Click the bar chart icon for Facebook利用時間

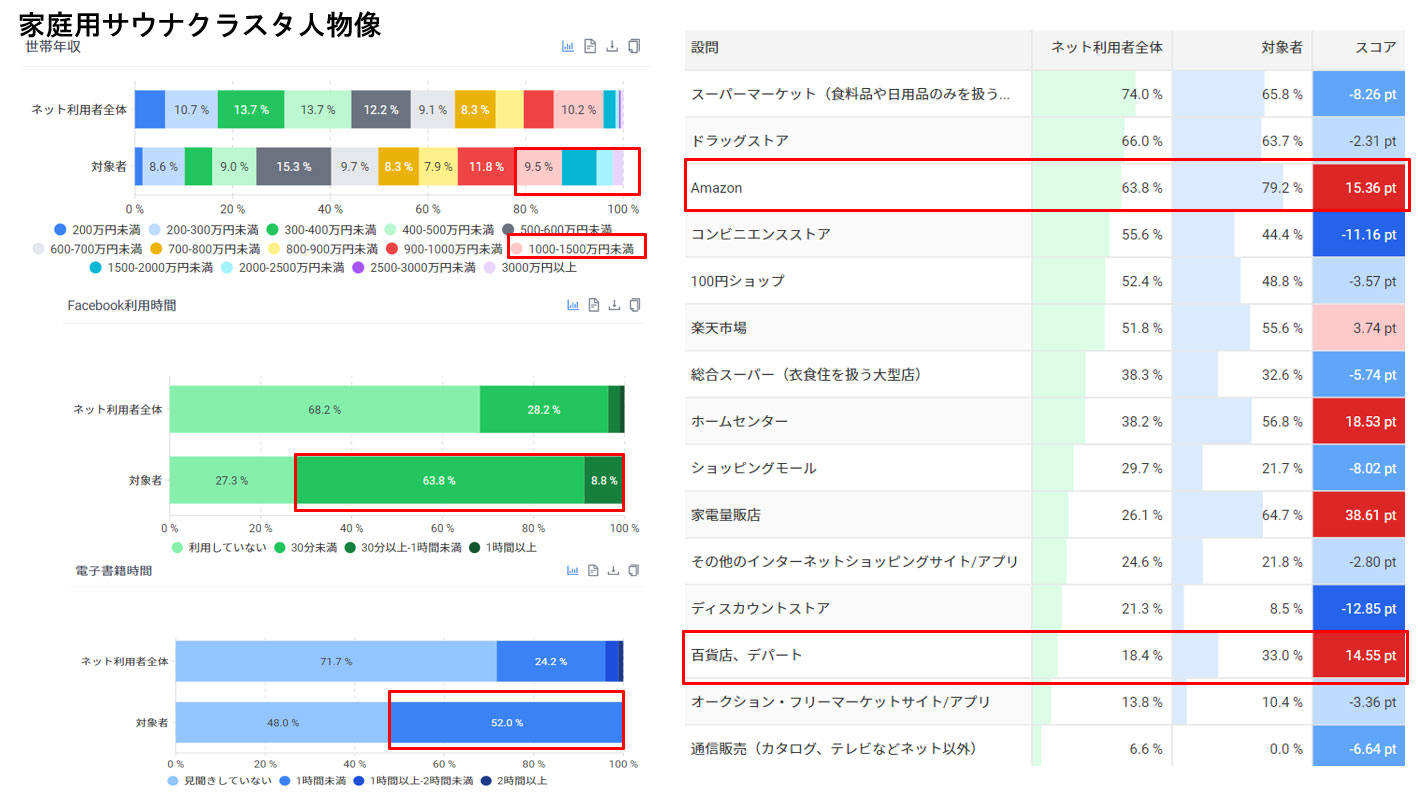tap(573, 305)
